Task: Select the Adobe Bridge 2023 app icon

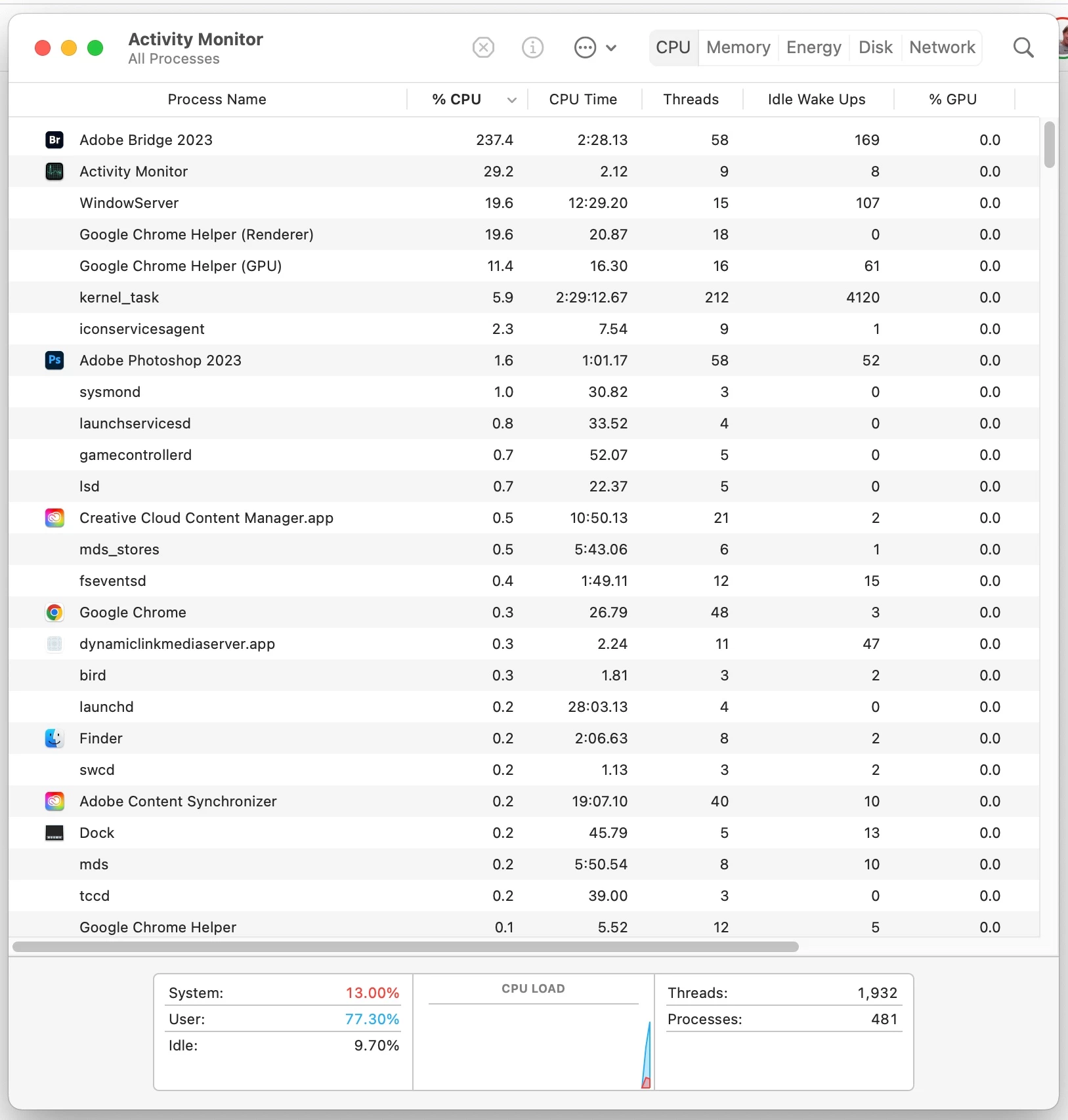Action: pyautogui.click(x=54, y=140)
